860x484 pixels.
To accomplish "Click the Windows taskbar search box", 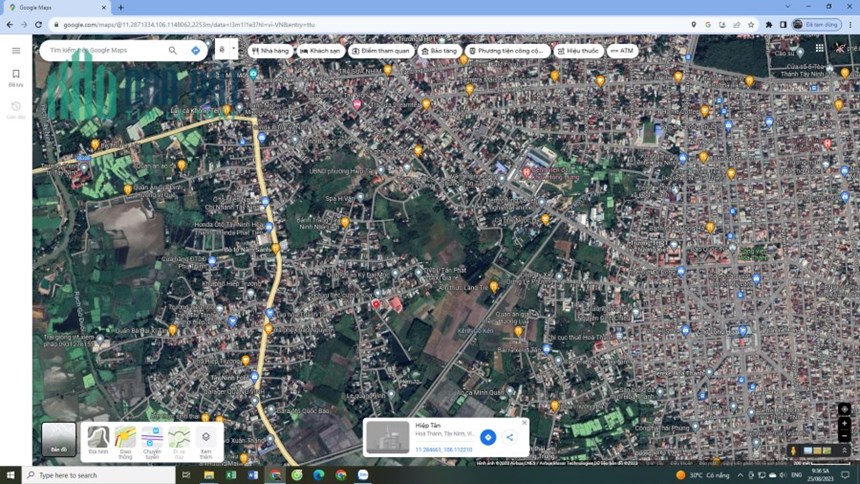I will 99,475.
